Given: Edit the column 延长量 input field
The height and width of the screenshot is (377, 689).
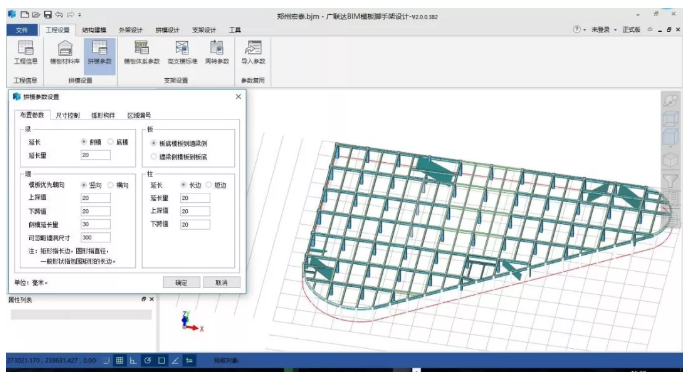Looking at the screenshot, I should pyautogui.click(x=195, y=198).
